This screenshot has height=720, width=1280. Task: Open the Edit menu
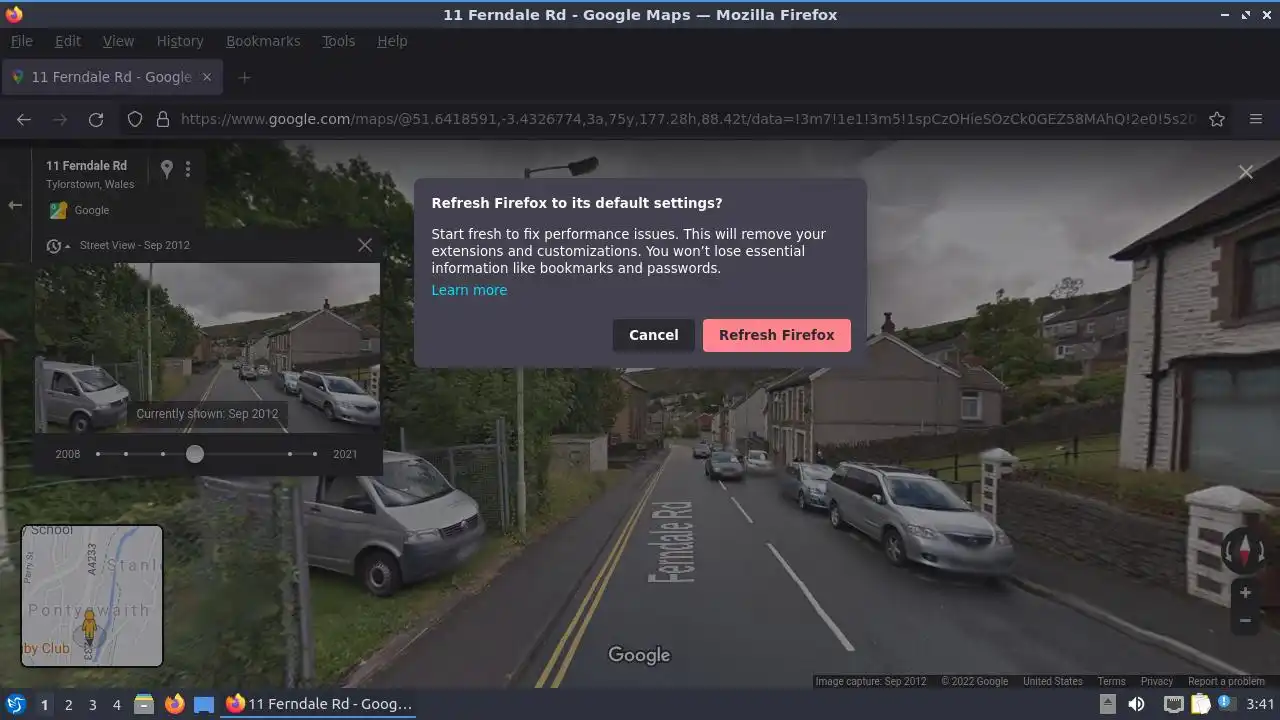click(68, 41)
